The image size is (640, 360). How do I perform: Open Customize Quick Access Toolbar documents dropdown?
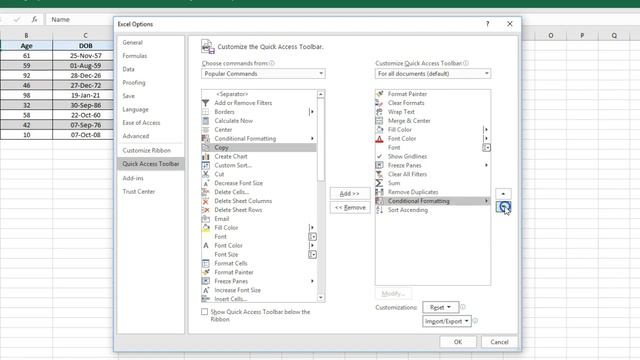click(433, 73)
